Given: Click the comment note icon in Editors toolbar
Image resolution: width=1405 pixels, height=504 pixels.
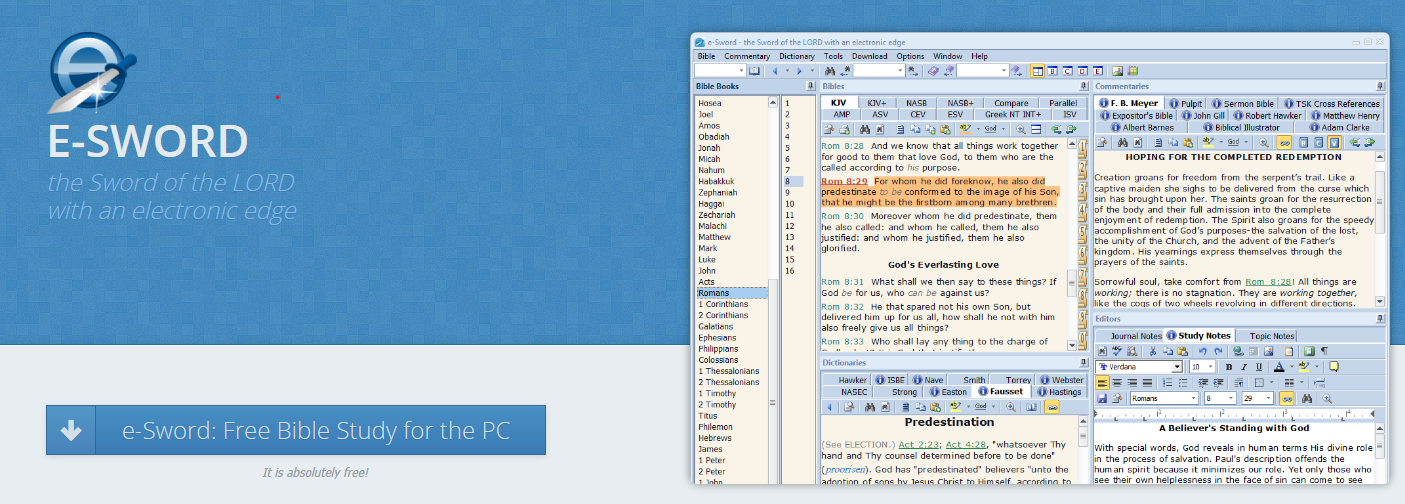Looking at the screenshot, I should click(x=1333, y=367).
